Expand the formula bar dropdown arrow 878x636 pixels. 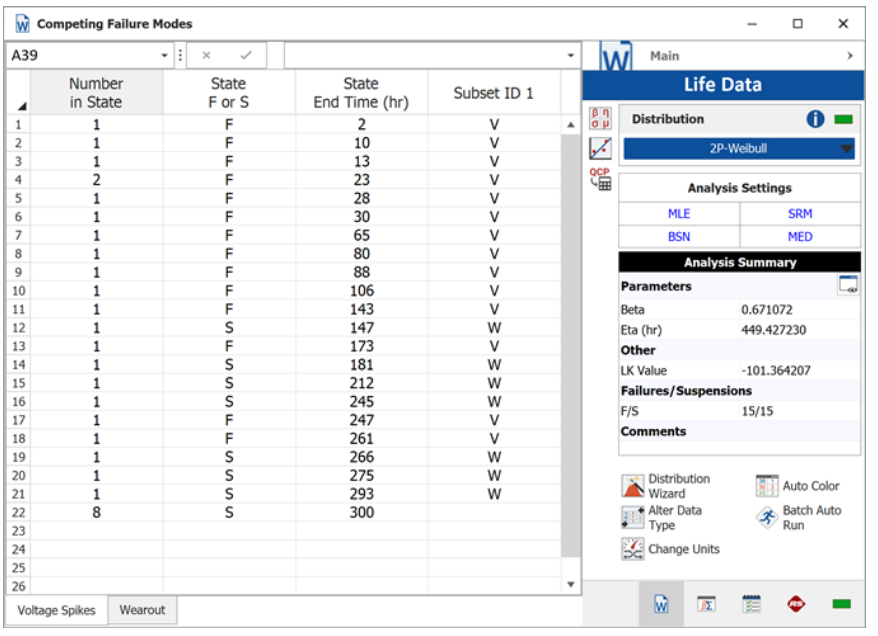click(x=571, y=55)
